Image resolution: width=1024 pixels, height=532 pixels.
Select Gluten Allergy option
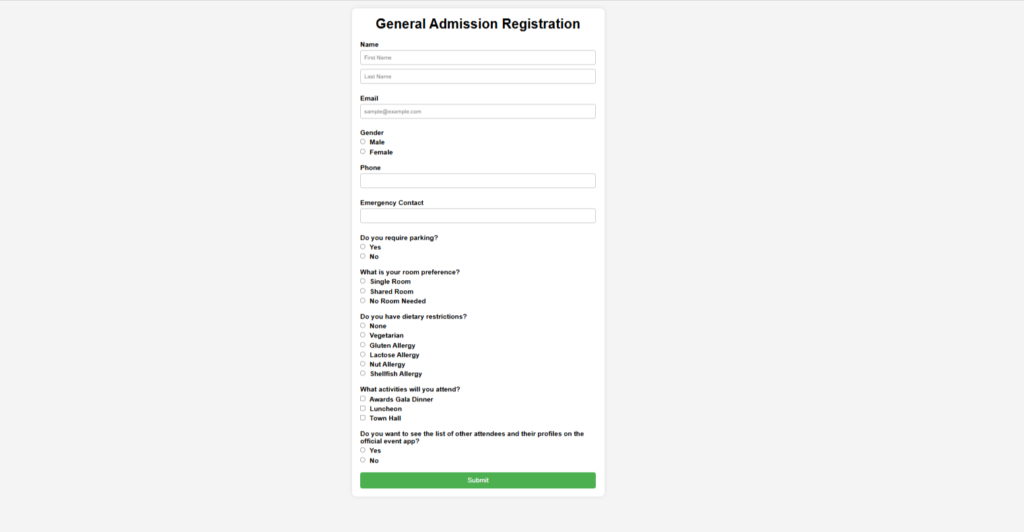click(x=362, y=345)
